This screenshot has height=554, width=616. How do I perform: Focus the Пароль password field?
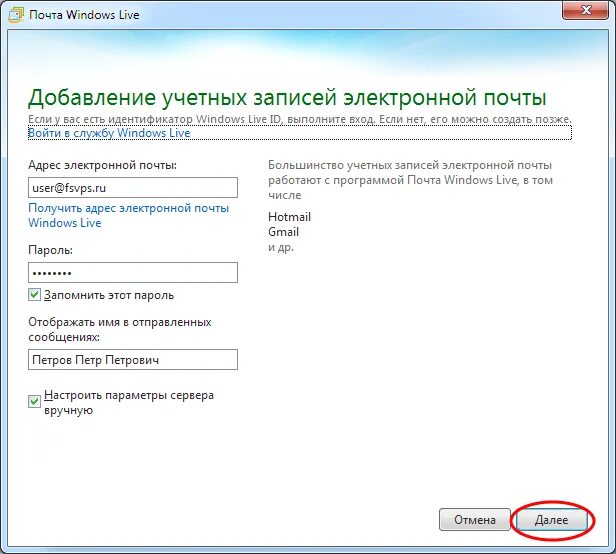coord(133,272)
